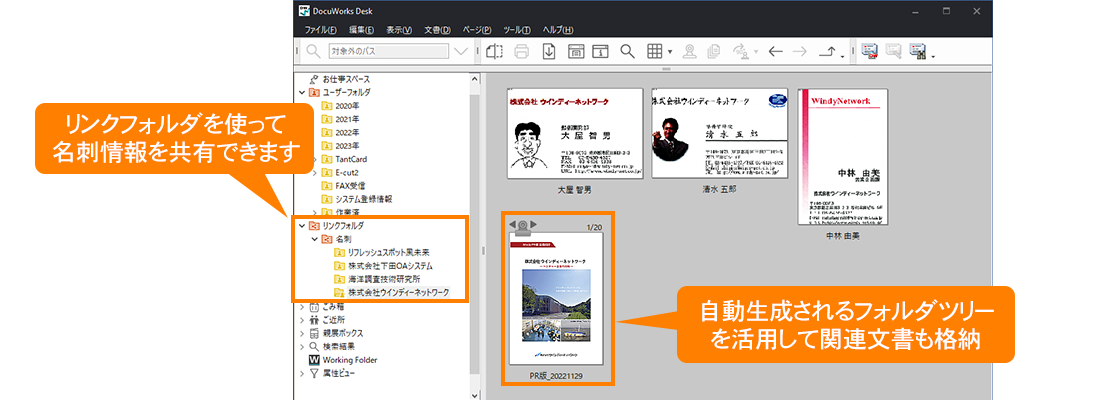The width and height of the screenshot is (1100, 400).
Task: Open the 文書(D) menu
Action: (437, 29)
